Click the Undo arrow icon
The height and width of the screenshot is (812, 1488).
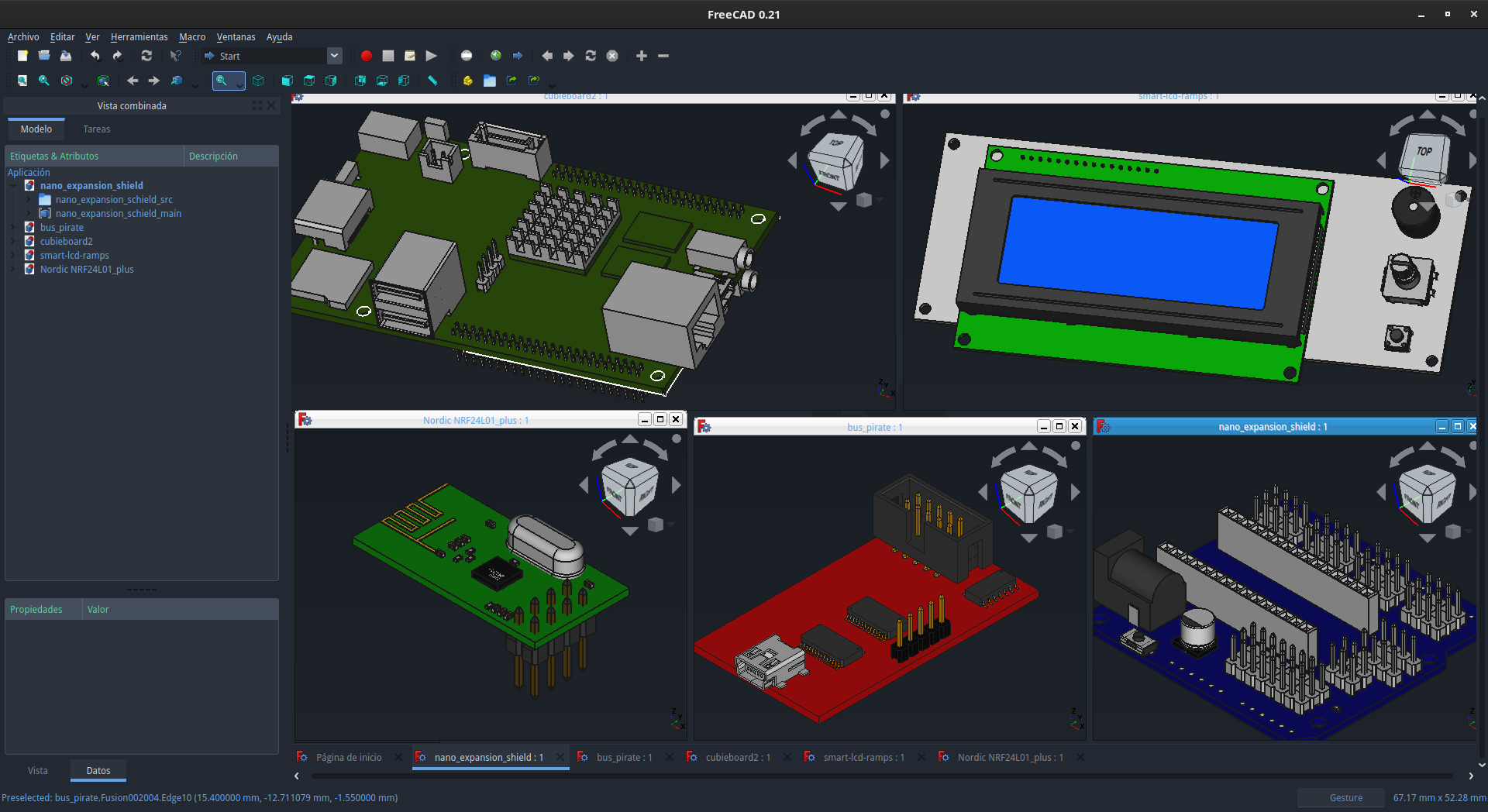95,56
